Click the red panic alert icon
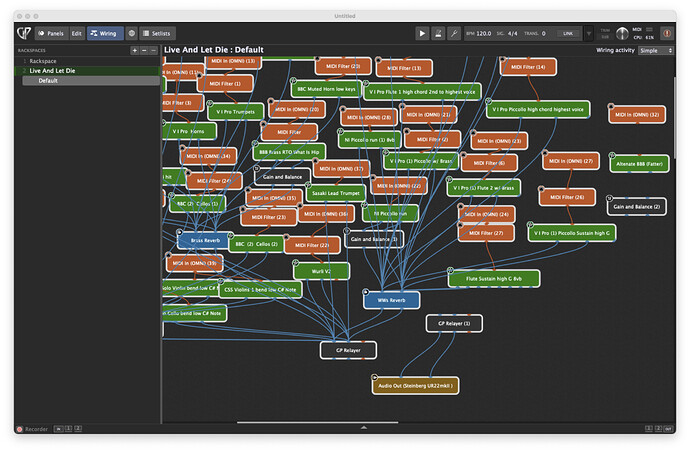The image size is (690, 451). (667, 33)
